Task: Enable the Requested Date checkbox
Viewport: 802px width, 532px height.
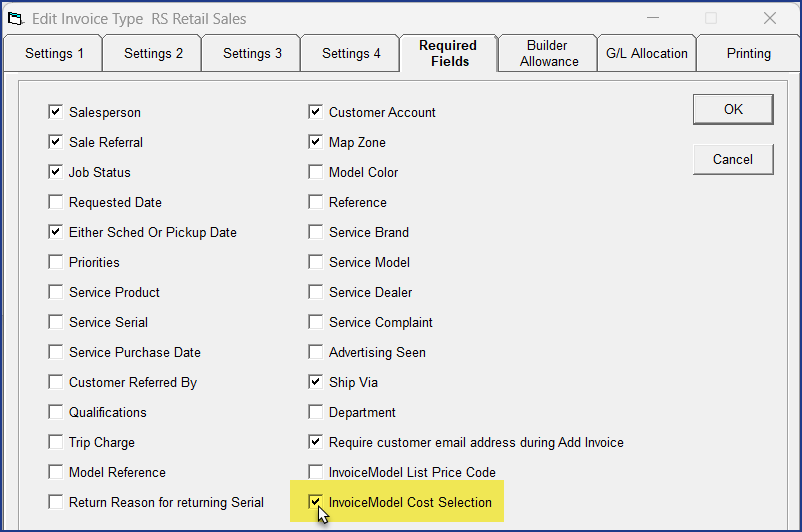Action: click(55, 203)
